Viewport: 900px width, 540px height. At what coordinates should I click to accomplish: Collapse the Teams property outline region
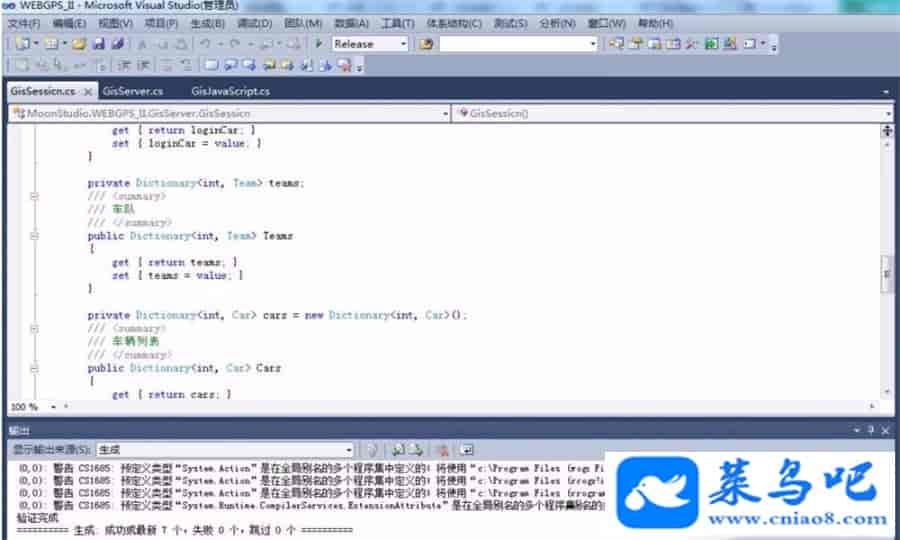pyautogui.click(x=35, y=236)
